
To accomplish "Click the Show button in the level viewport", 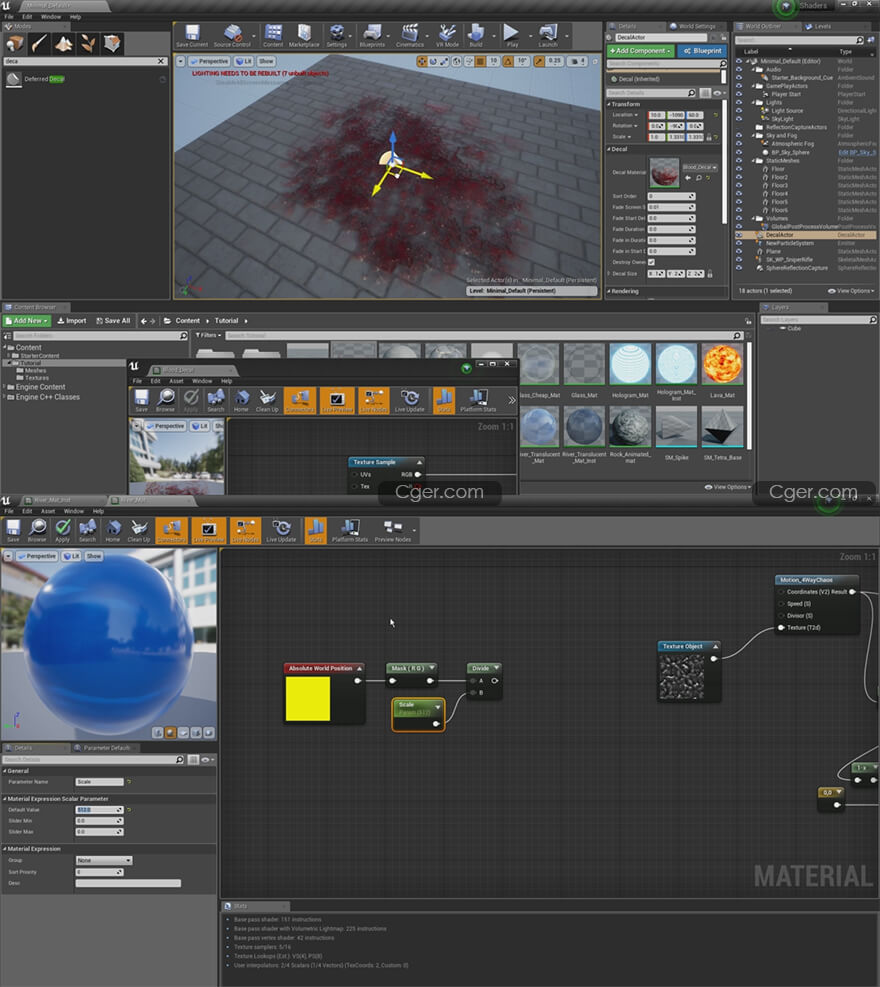I will 266,61.
